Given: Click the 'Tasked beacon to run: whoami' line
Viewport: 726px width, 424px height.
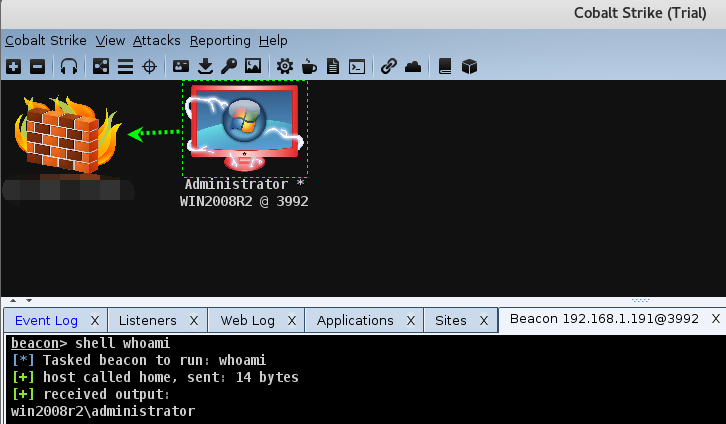Looking at the screenshot, I should 138,361.
